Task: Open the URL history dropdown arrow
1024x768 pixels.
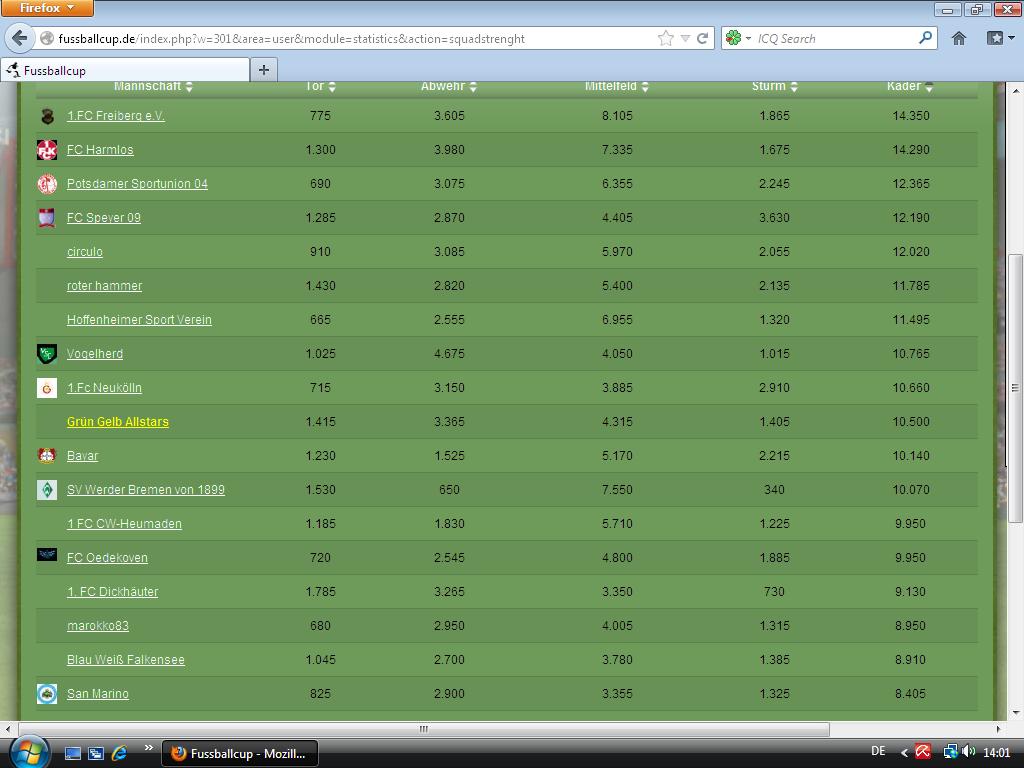Action: point(685,38)
